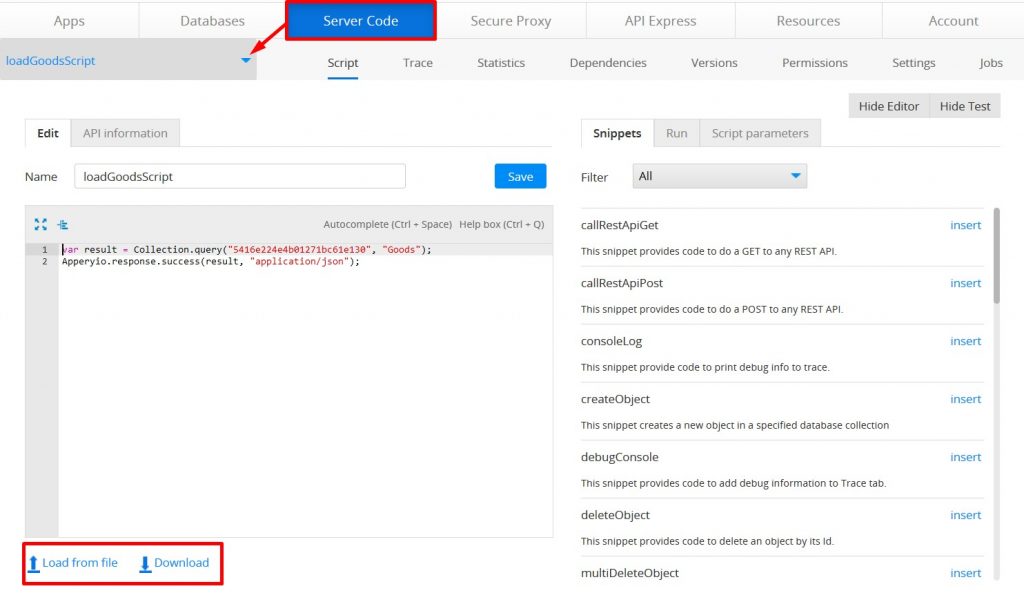Go to the Account tab
This screenshot has height=593, width=1024.
(x=953, y=20)
